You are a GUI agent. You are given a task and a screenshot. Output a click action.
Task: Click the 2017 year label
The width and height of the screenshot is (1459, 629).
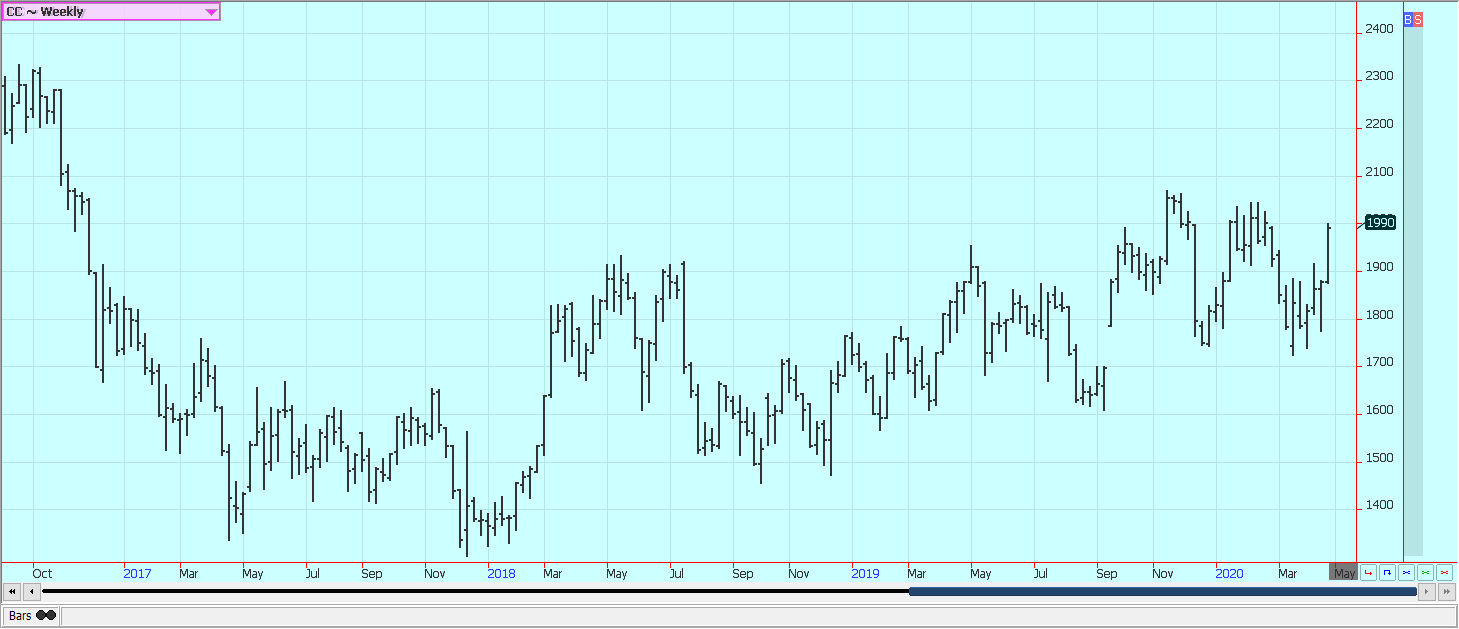pos(137,573)
